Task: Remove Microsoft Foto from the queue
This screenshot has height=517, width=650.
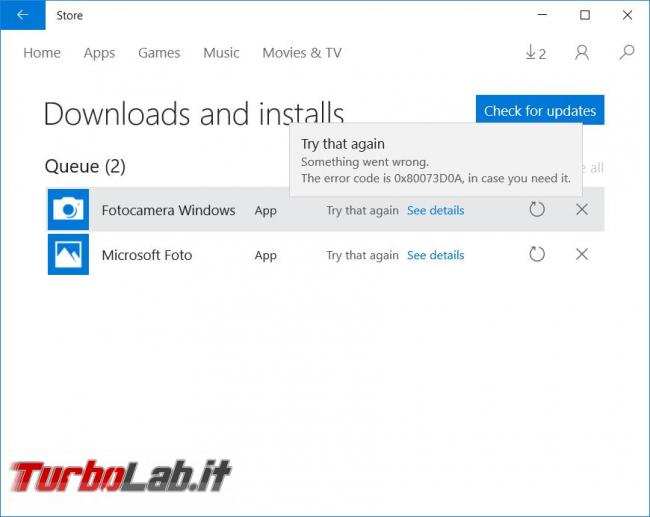Action: click(x=582, y=254)
